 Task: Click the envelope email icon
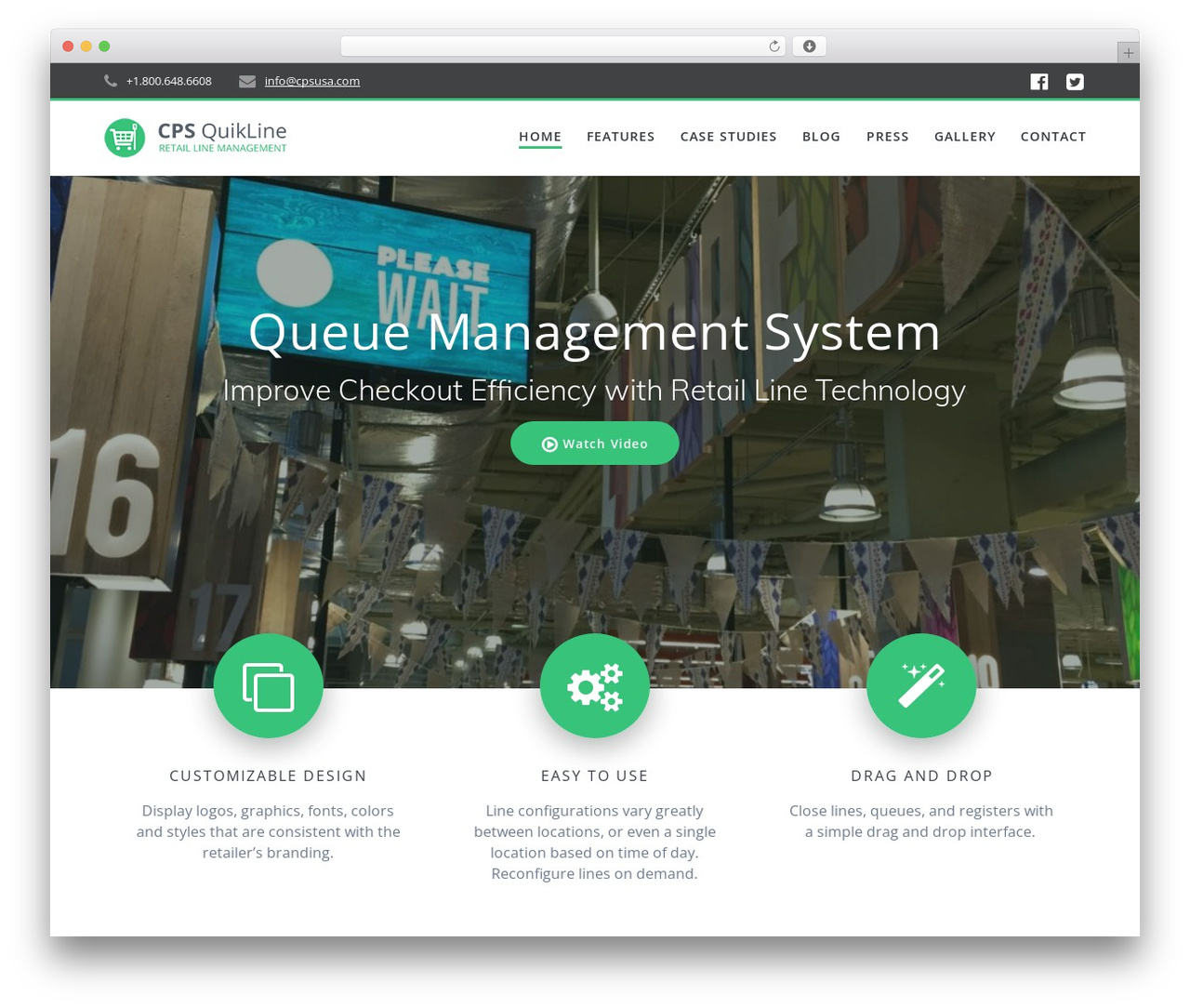(x=247, y=81)
